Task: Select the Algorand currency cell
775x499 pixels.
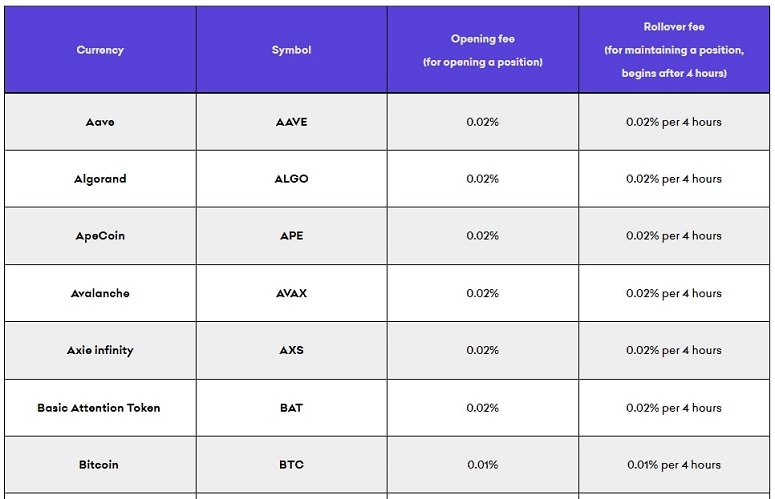Action: point(100,179)
